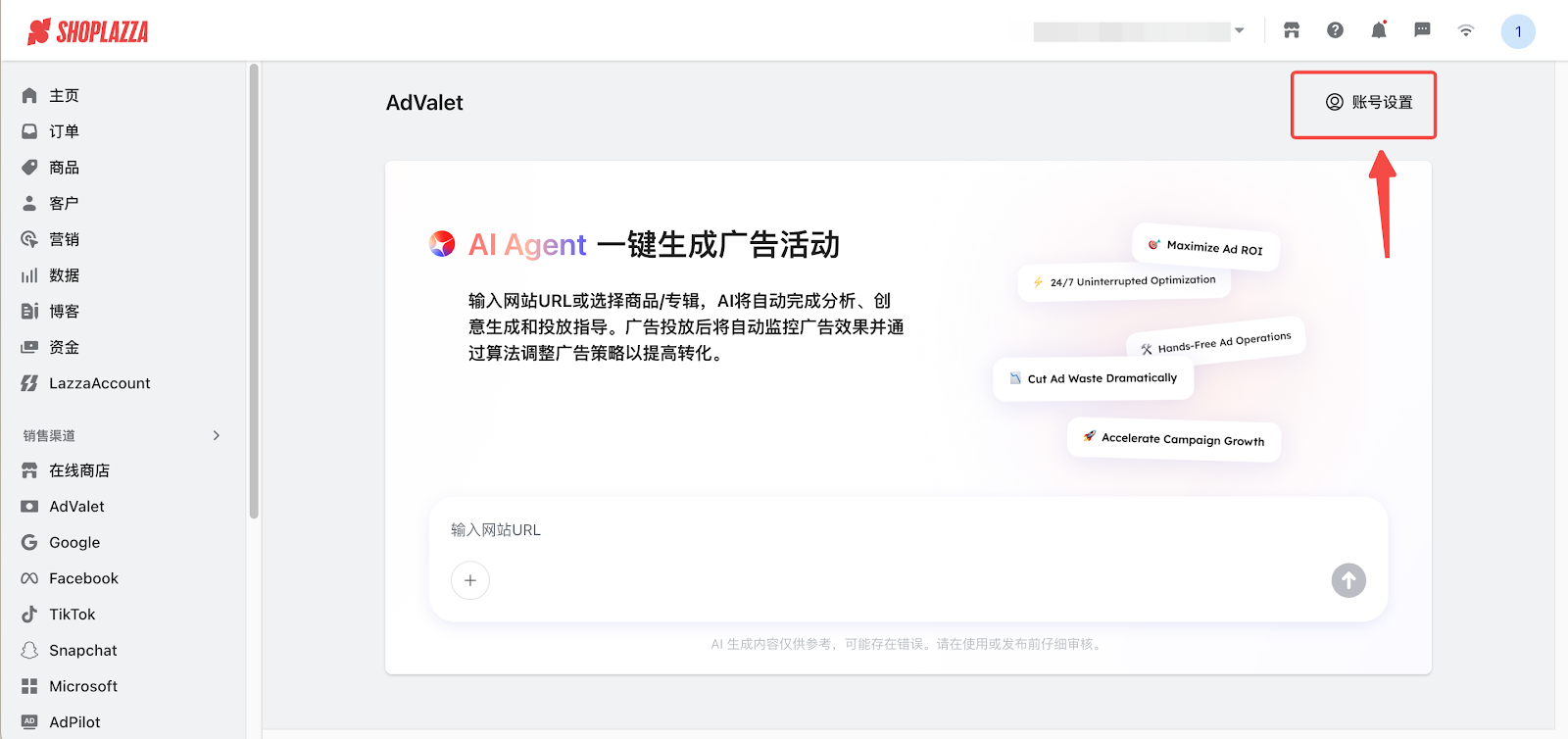The height and width of the screenshot is (739, 1568).
Task: Open notifications bell icon
Action: coord(1379,30)
